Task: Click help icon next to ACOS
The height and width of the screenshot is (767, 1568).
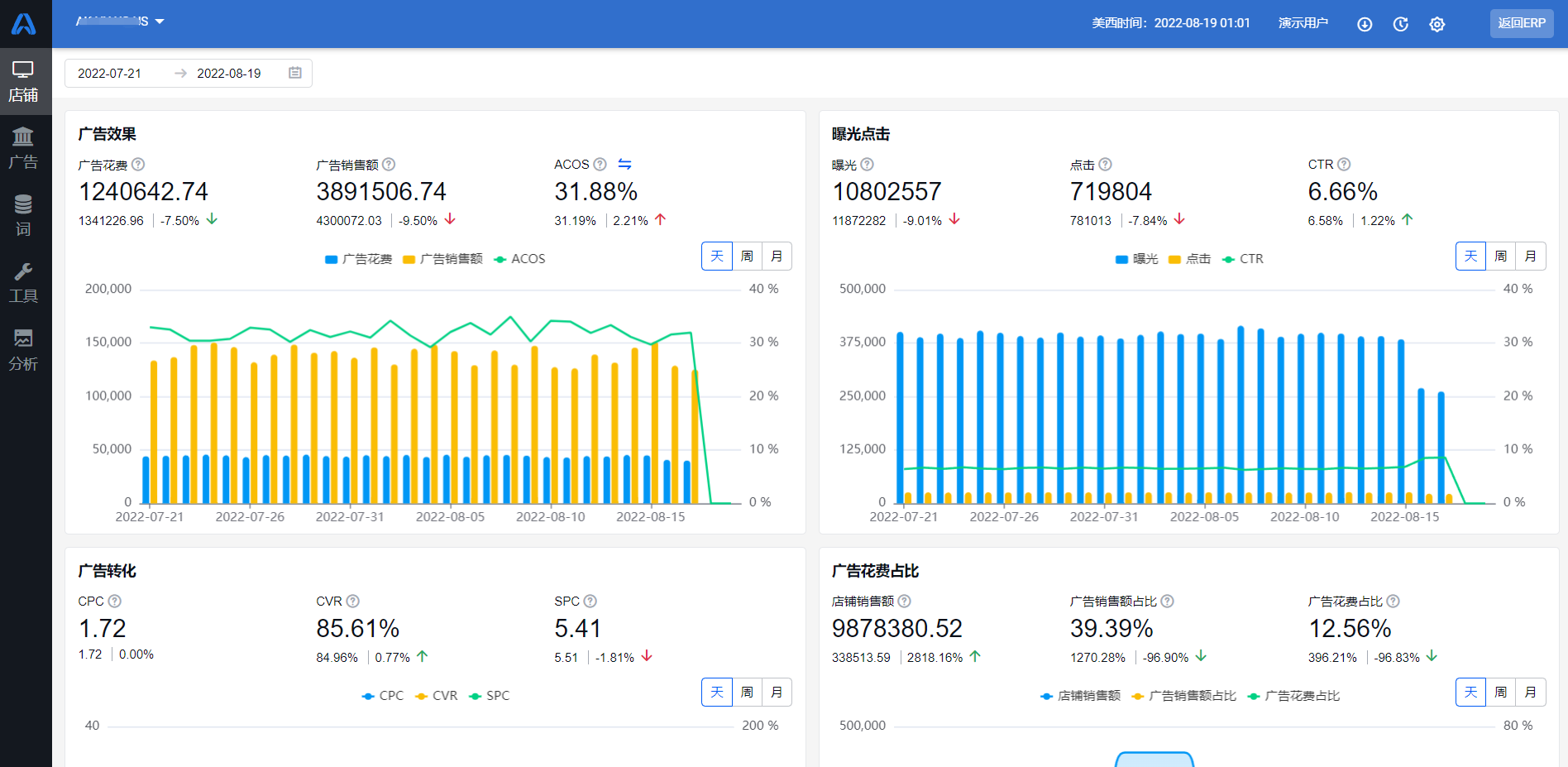Action: [600, 165]
